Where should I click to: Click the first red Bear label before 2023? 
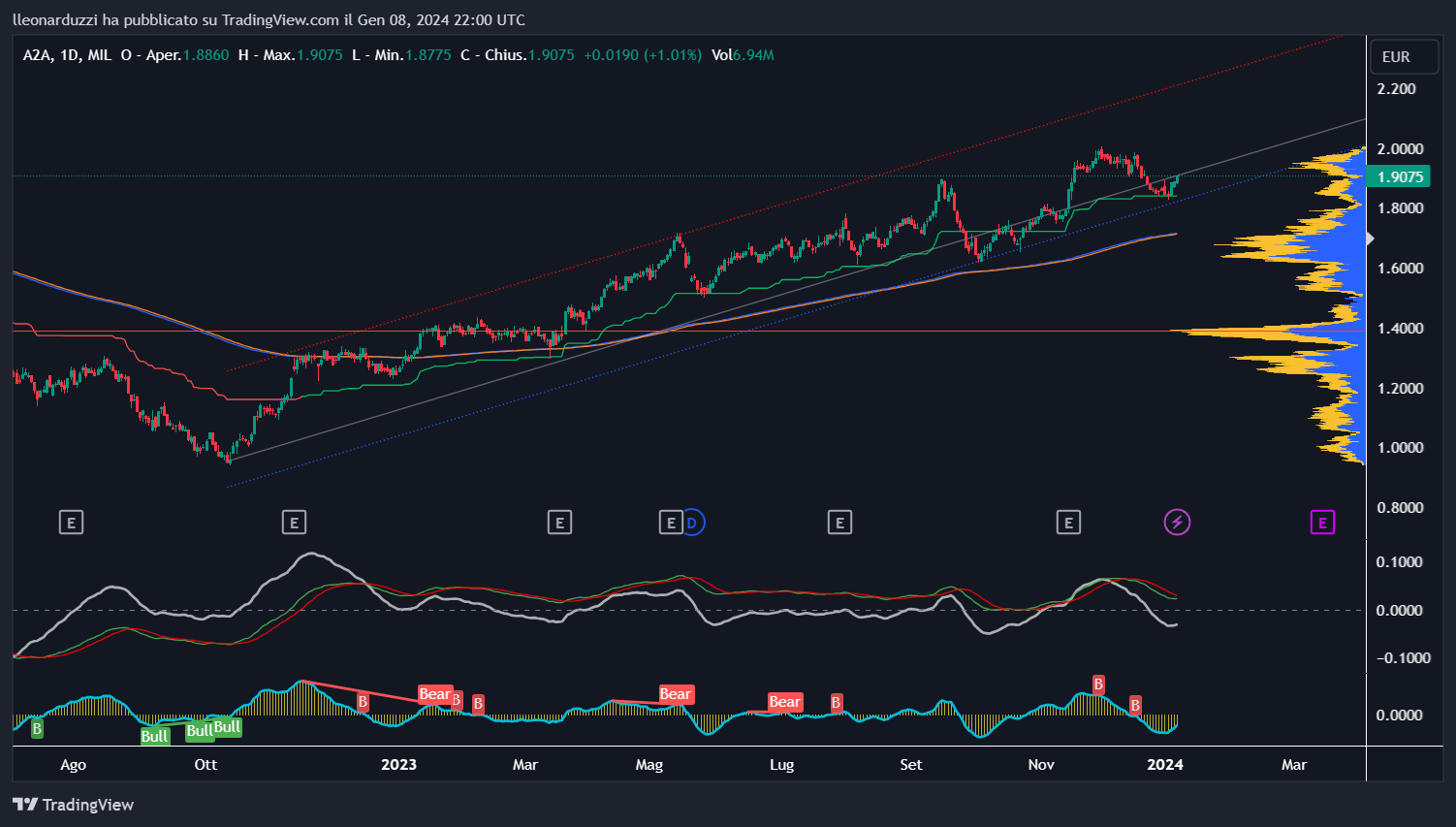434,694
